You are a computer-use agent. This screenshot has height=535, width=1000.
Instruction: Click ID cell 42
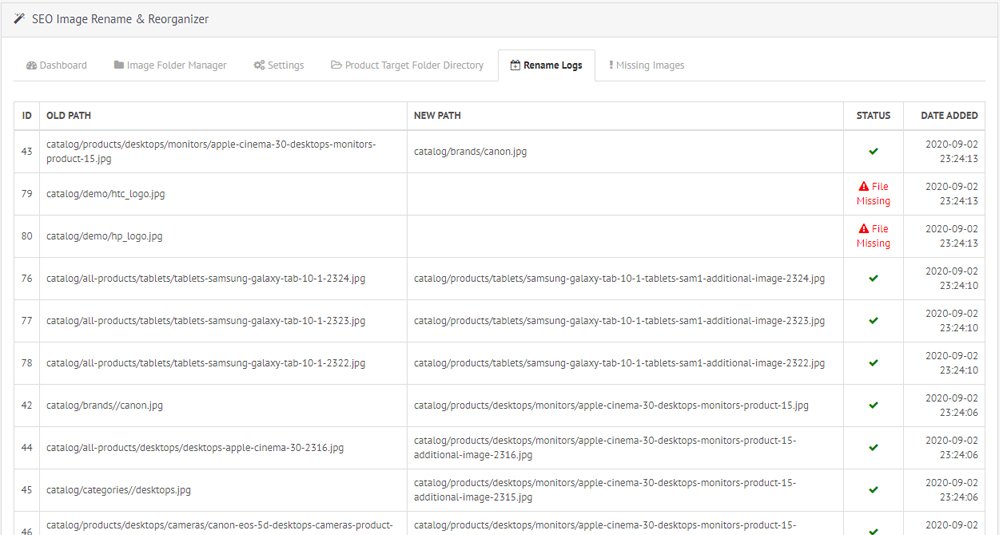[x=27, y=406]
